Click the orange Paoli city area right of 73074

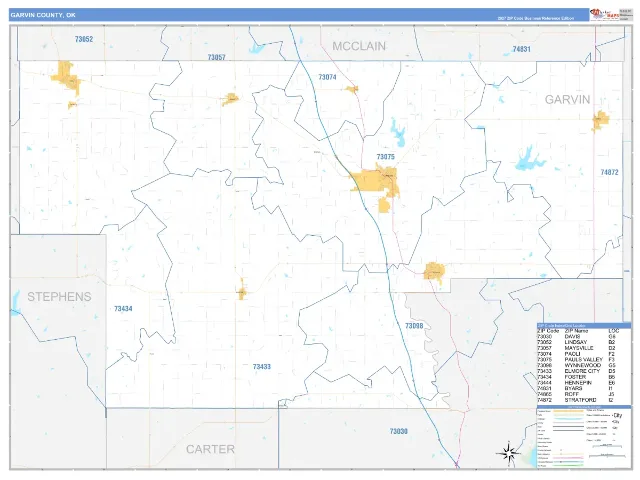tap(351, 89)
